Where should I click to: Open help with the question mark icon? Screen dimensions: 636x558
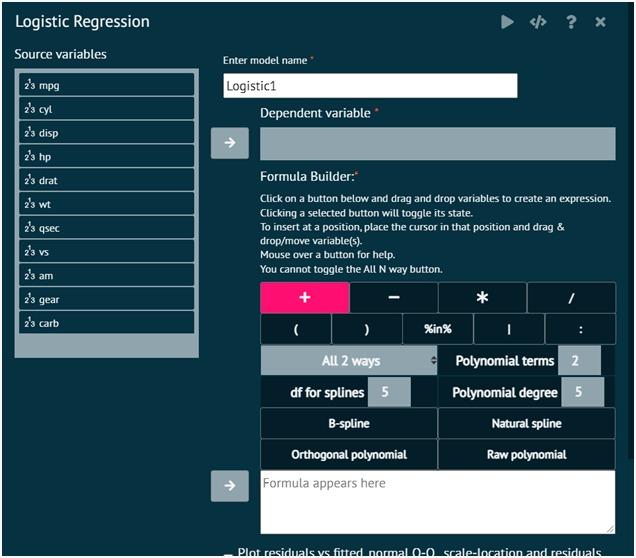point(571,22)
